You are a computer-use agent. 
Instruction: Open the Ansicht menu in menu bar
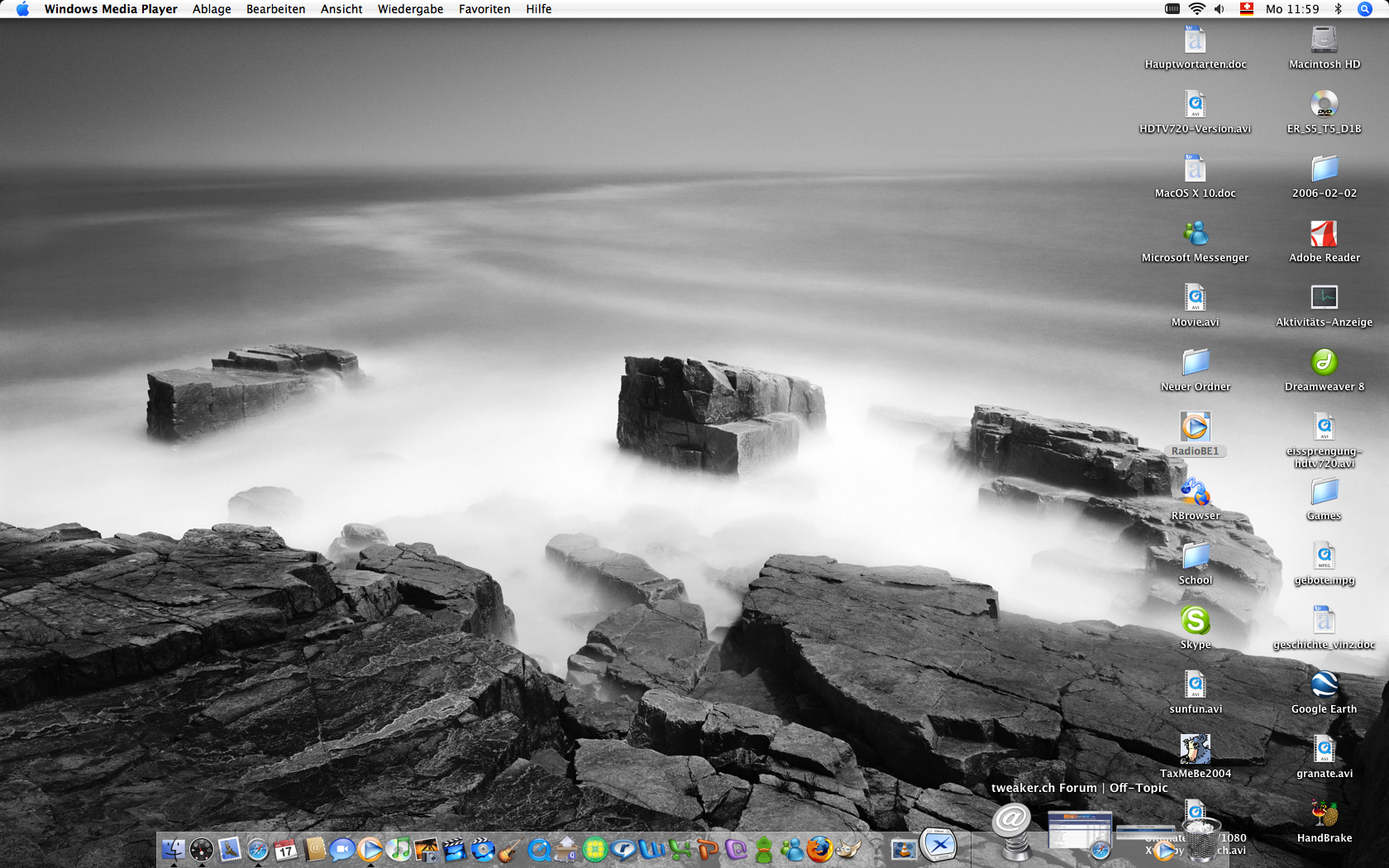(341, 9)
